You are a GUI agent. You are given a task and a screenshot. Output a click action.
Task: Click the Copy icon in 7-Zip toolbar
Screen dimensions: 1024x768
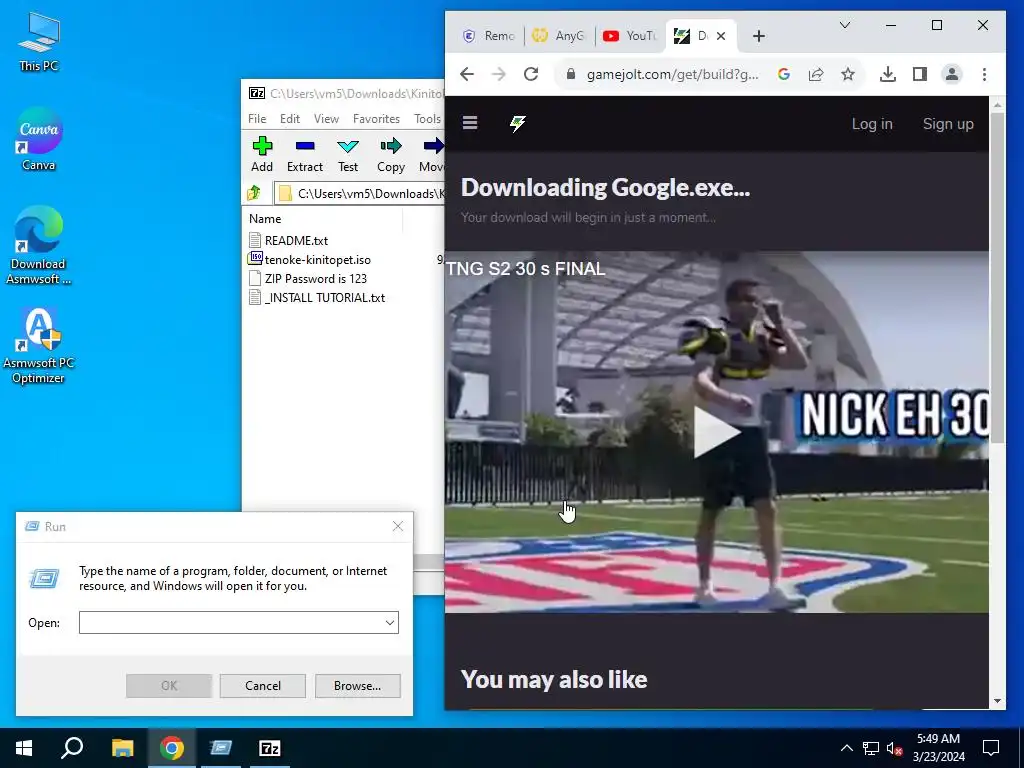[x=391, y=154]
